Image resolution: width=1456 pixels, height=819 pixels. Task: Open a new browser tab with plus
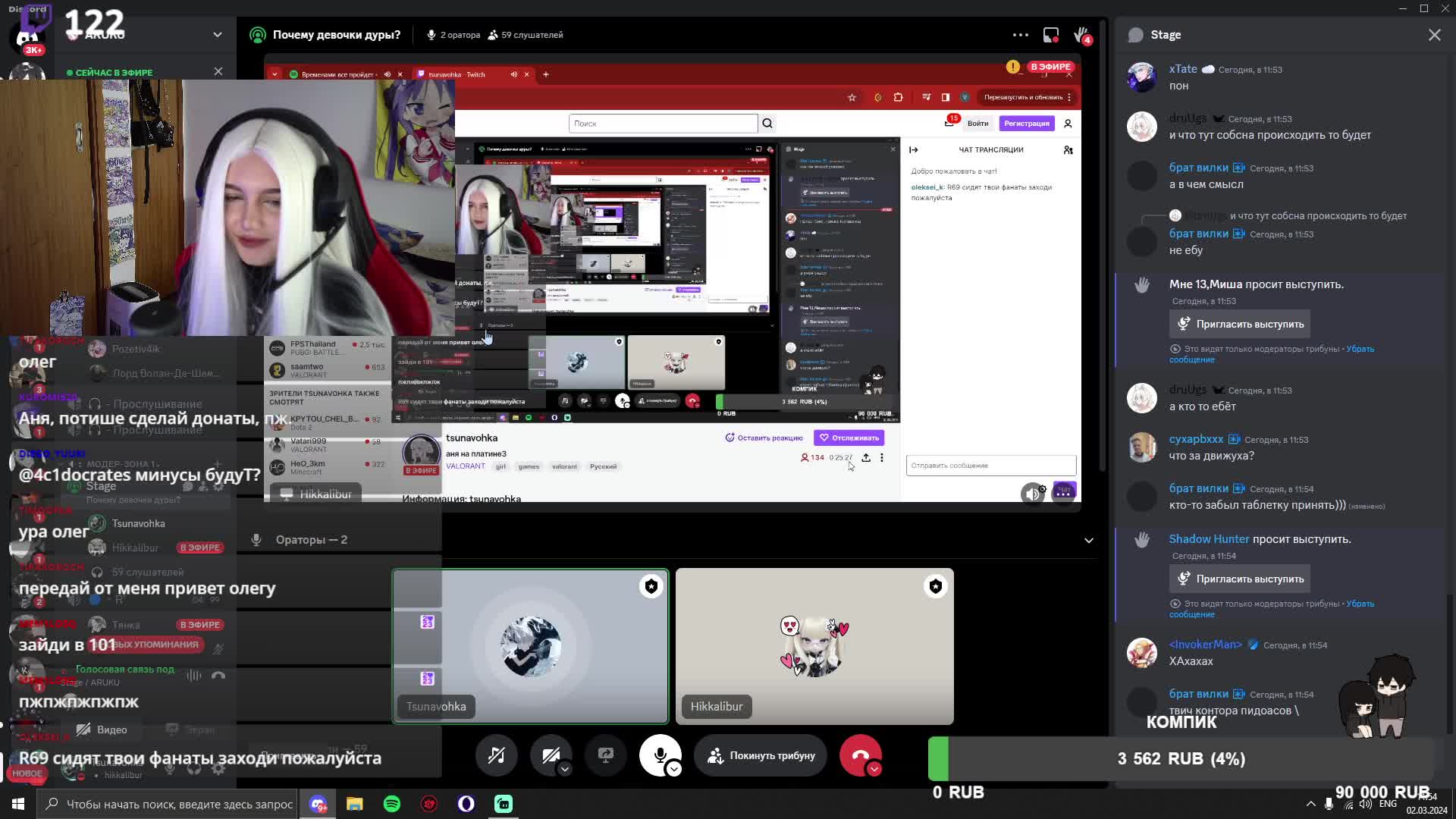[546, 74]
